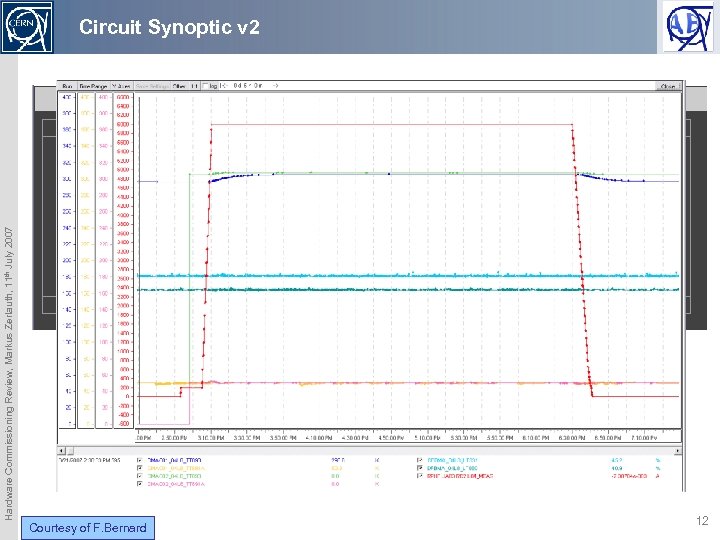
Task: Open the Other menu in the toolbar
Action: pyautogui.click(x=180, y=86)
